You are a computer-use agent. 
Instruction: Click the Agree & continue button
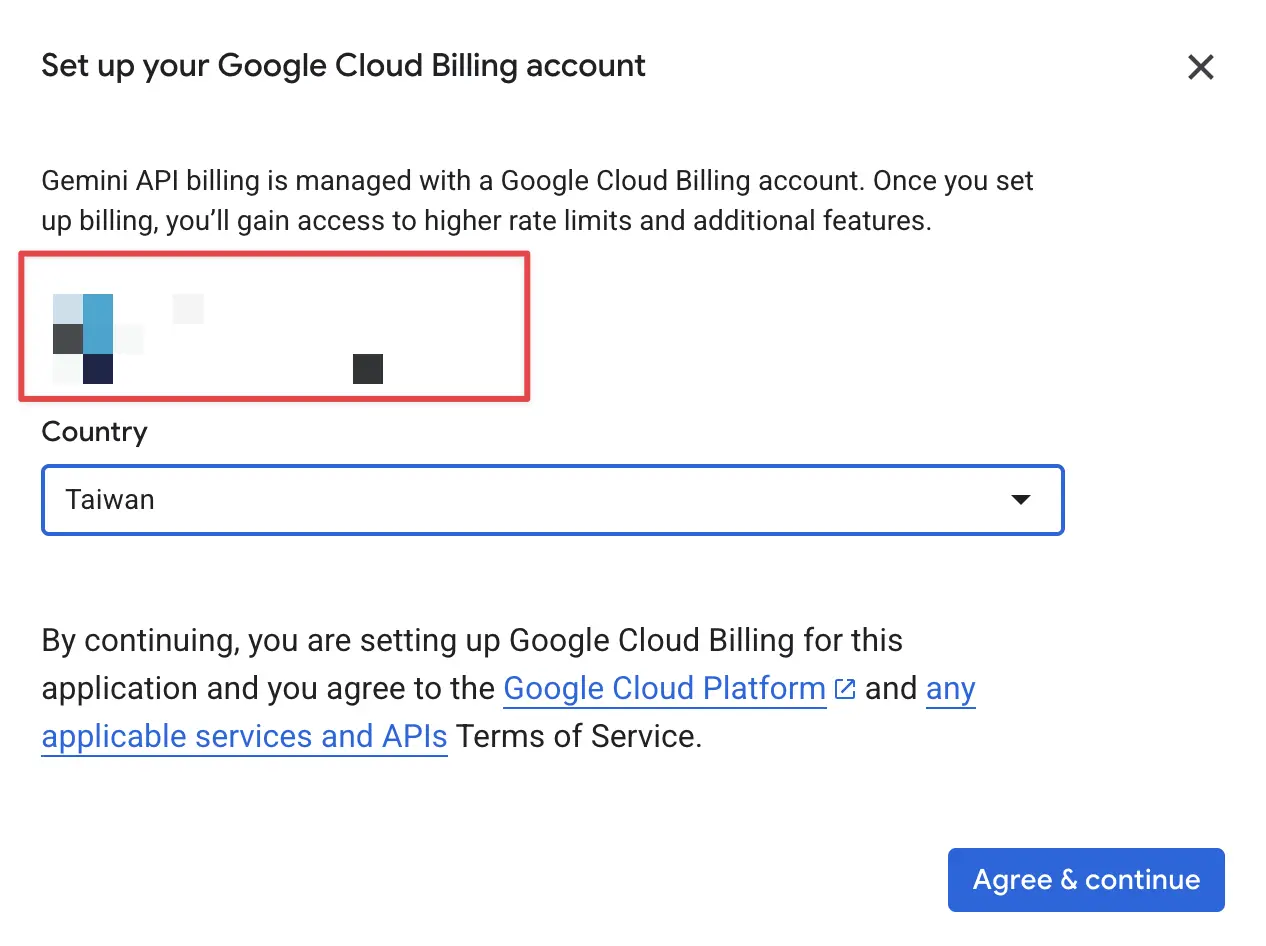[x=1086, y=880]
